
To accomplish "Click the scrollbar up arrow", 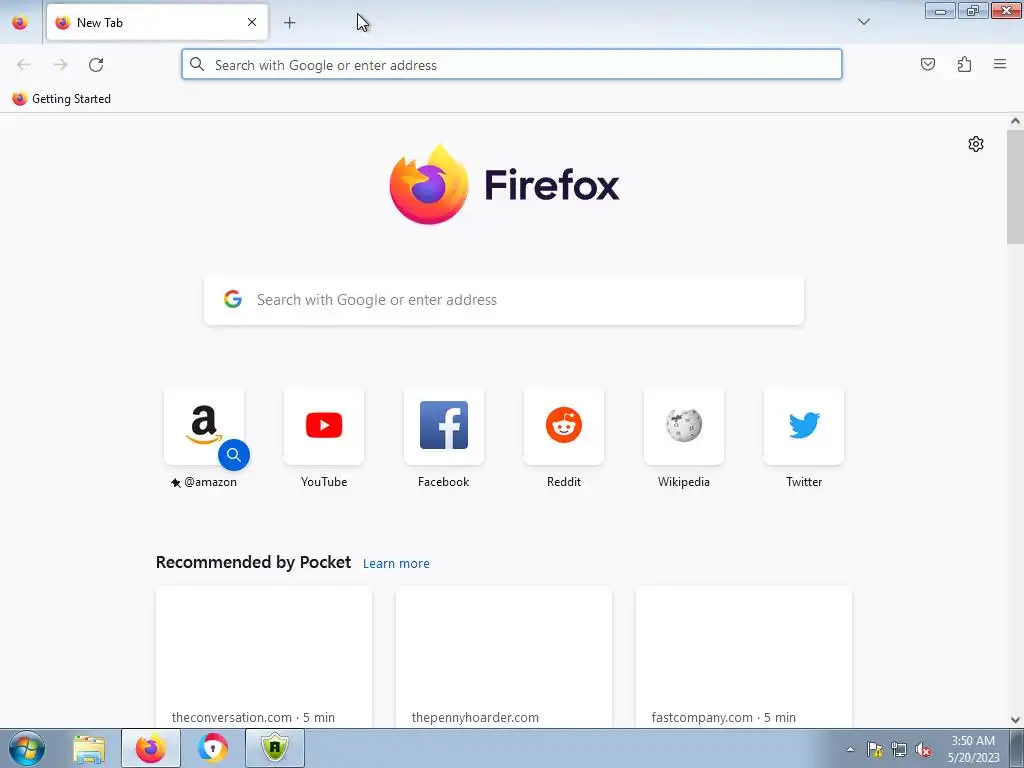I will pos(1015,121).
